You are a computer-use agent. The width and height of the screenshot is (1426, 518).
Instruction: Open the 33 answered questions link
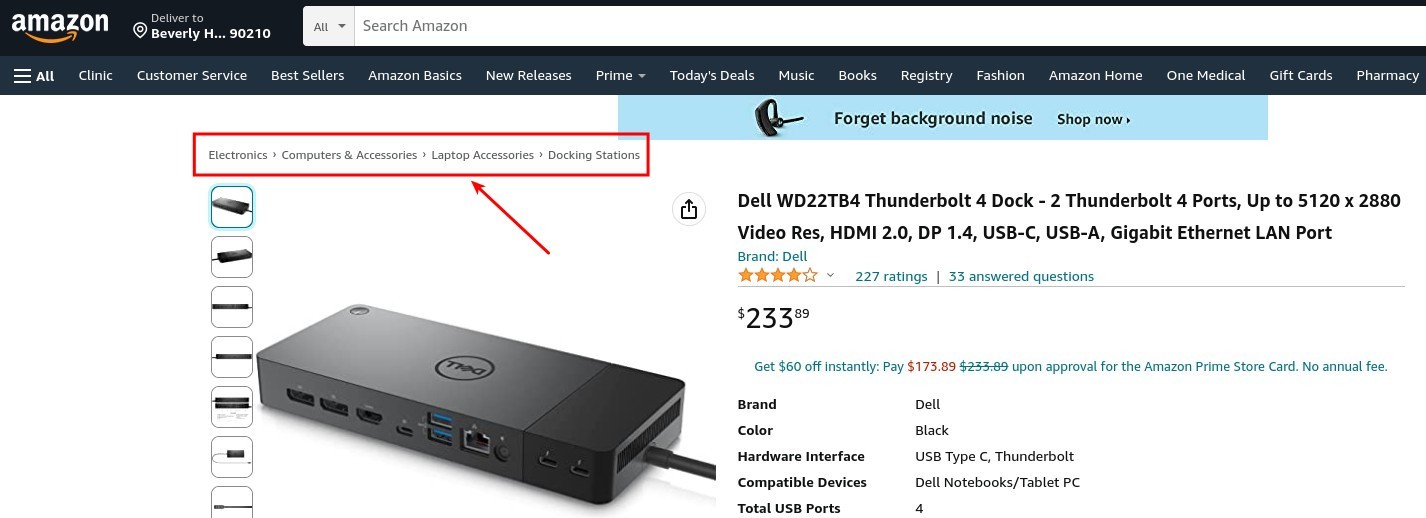pos(1021,276)
